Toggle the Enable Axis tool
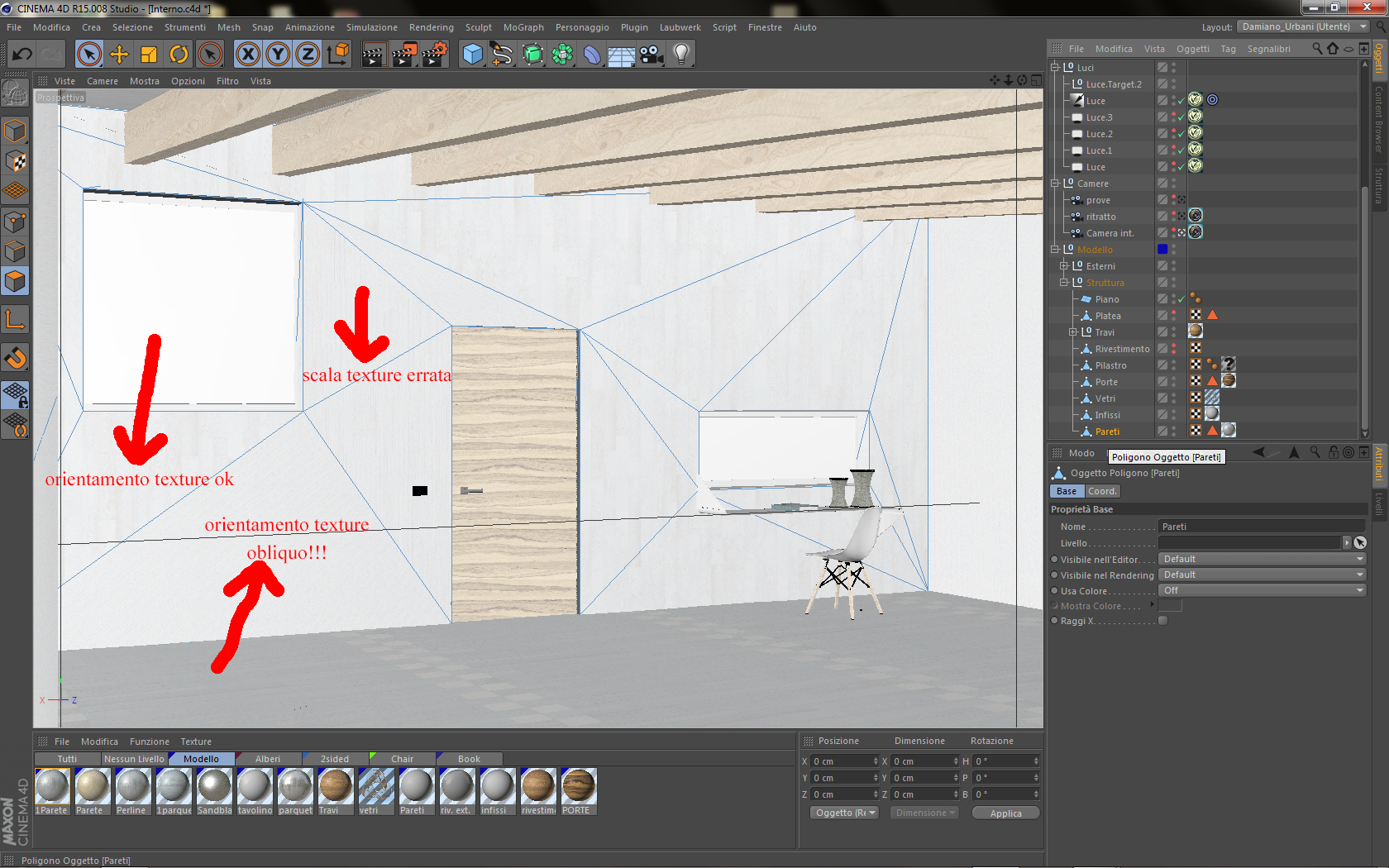Screen dimensions: 1389x868 point(15,319)
